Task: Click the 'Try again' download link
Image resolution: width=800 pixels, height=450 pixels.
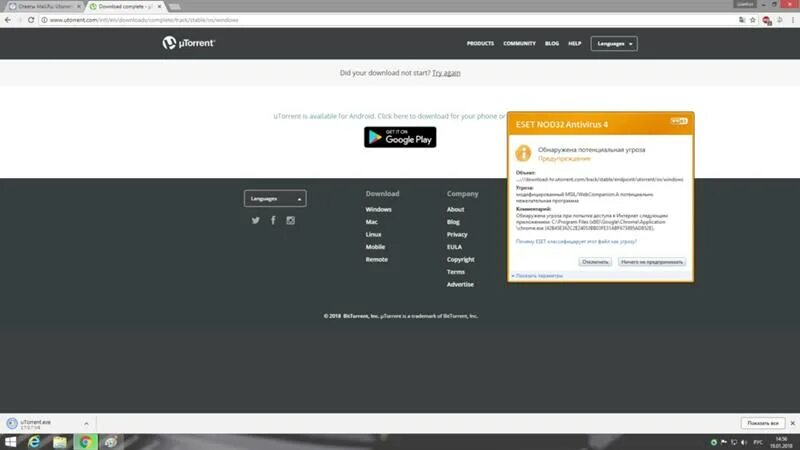Action: [x=446, y=73]
